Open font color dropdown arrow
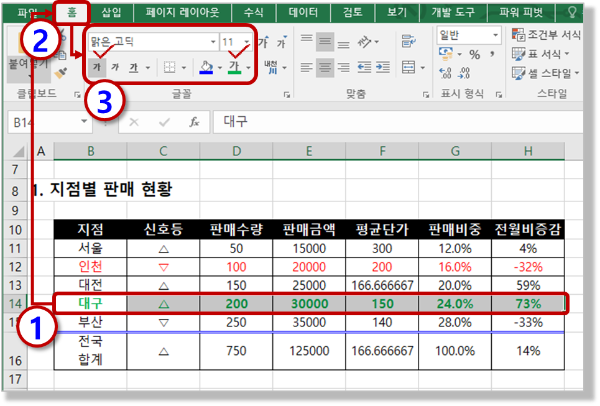 tap(249, 68)
